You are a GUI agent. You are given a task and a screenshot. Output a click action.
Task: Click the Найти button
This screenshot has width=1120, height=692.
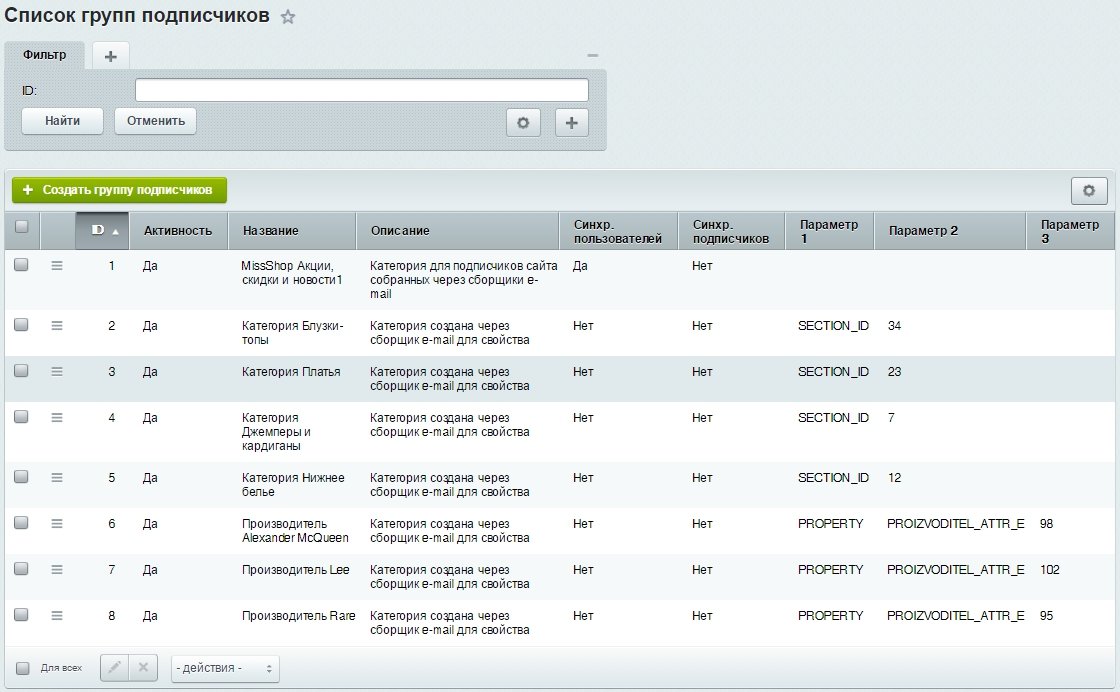[x=62, y=121]
